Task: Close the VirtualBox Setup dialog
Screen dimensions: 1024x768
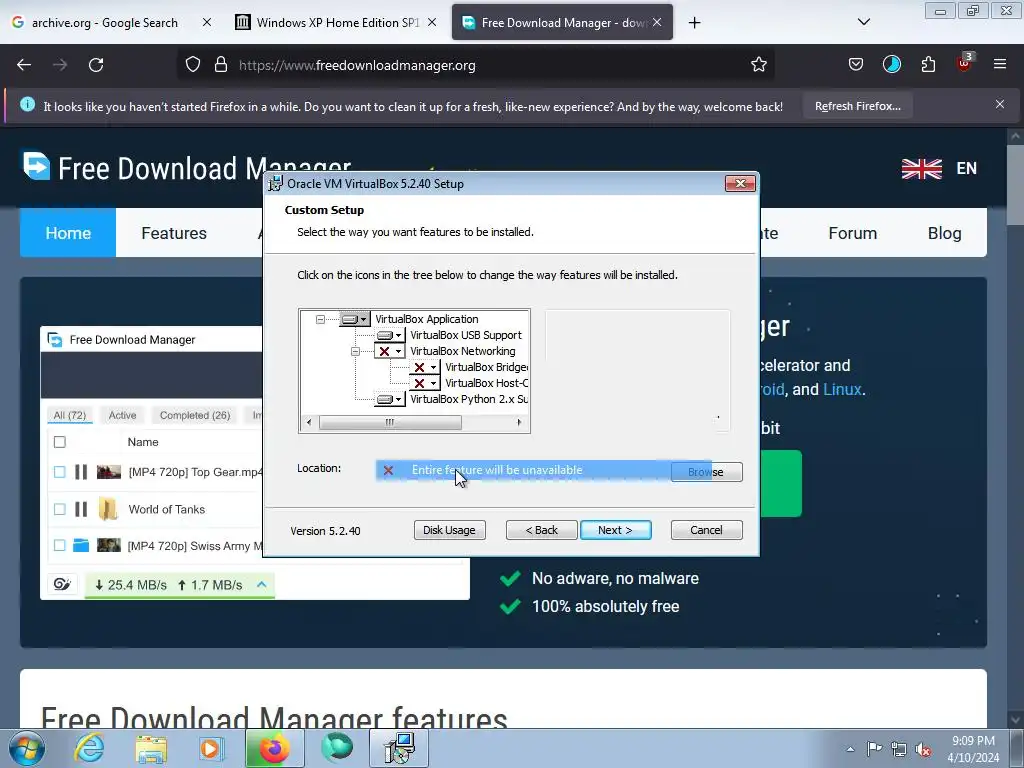Action: 740,184
